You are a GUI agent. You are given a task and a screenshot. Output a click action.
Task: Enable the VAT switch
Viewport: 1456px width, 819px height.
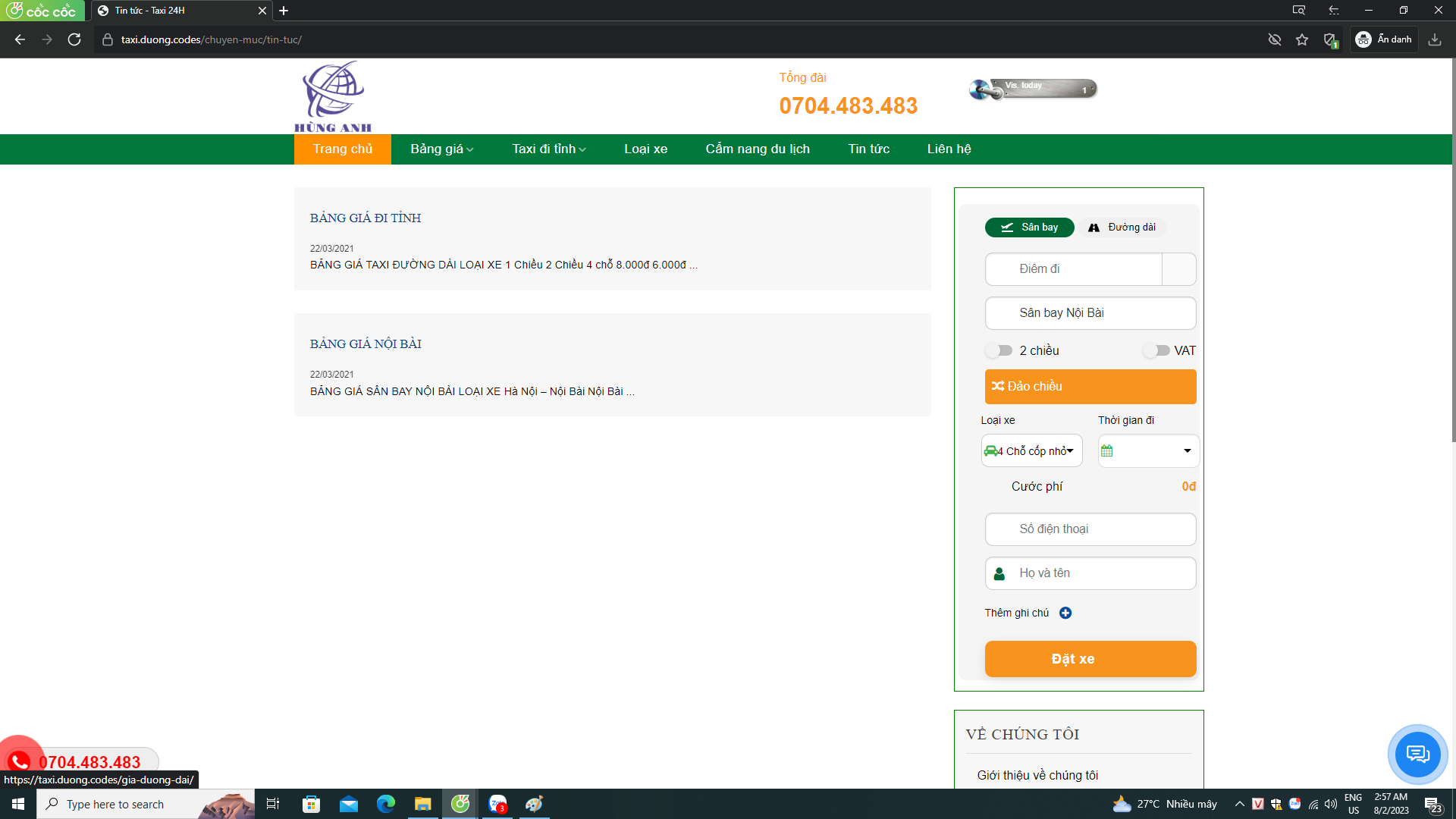[x=1156, y=350]
